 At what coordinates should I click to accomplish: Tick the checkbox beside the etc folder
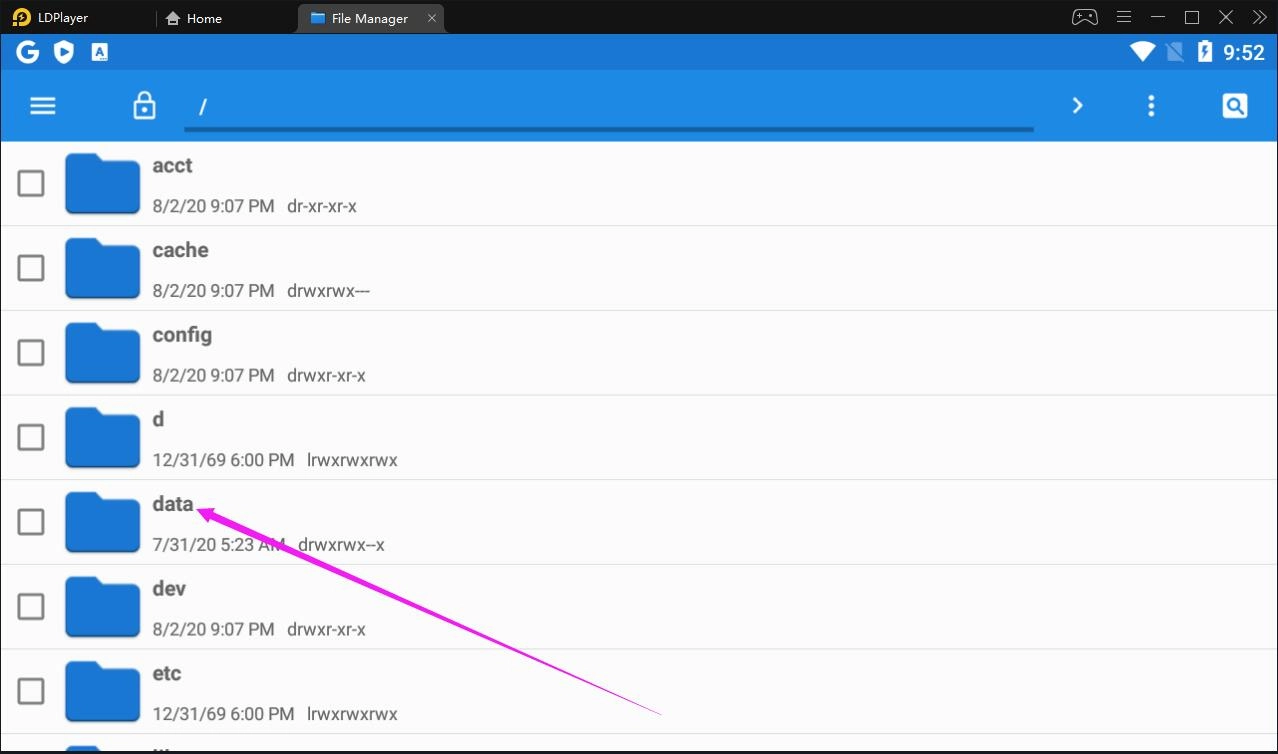[30, 690]
